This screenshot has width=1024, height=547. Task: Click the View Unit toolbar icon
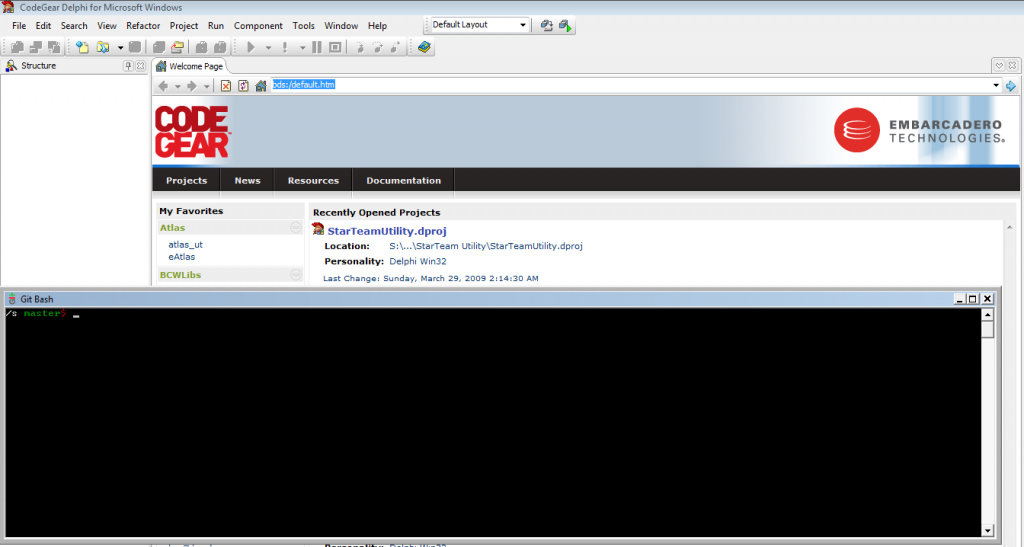[18, 47]
